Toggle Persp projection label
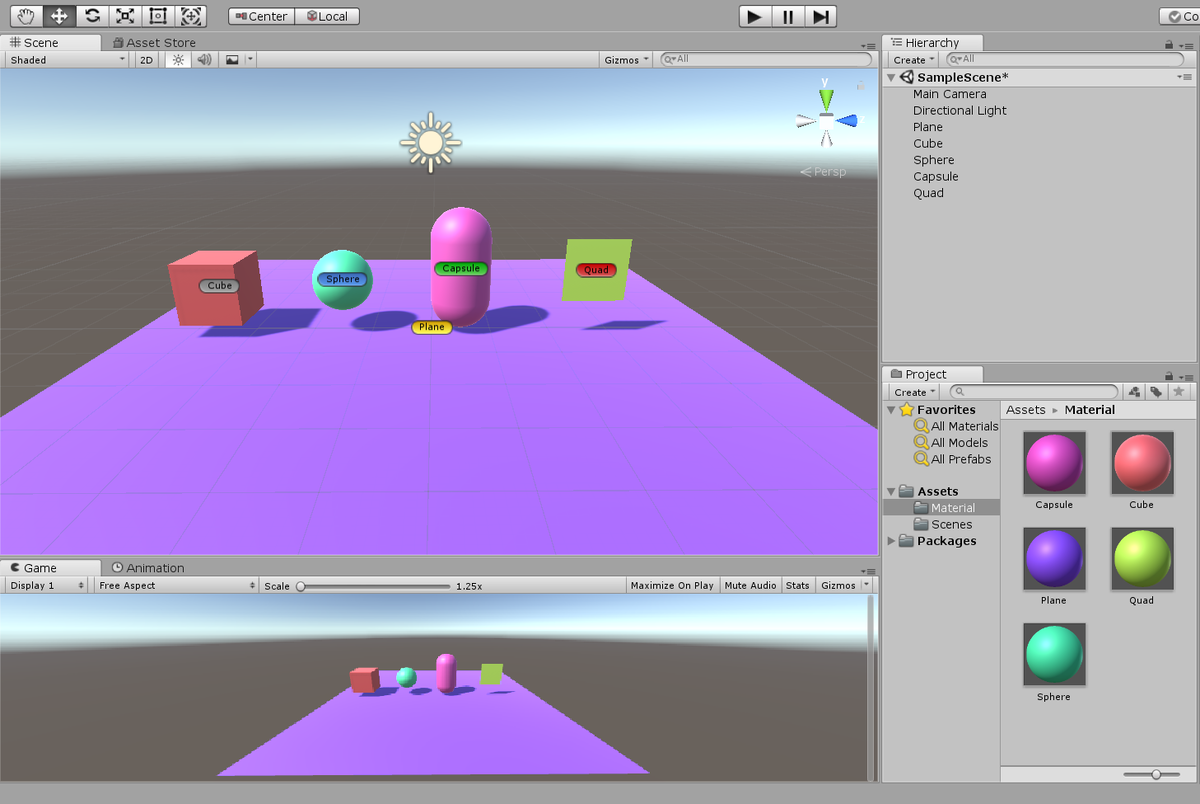Viewport: 1200px width, 804px height. pyautogui.click(x=823, y=172)
